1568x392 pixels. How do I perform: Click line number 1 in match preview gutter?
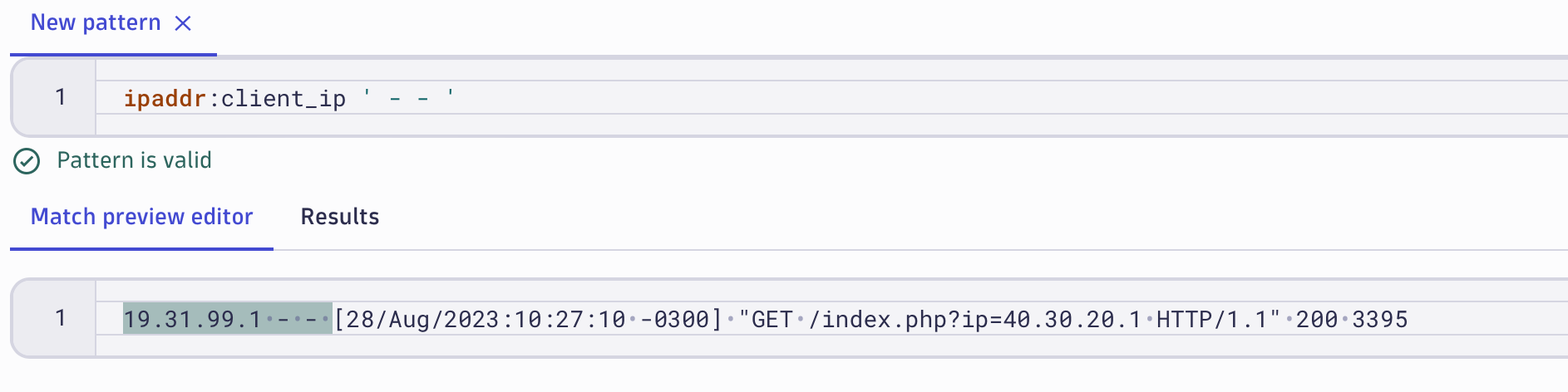click(60, 318)
